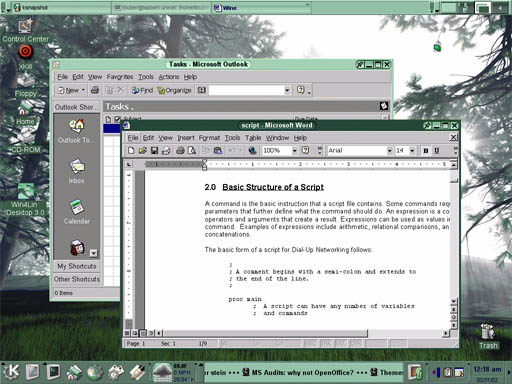Click the Save floppy icon in Word

point(154,151)
